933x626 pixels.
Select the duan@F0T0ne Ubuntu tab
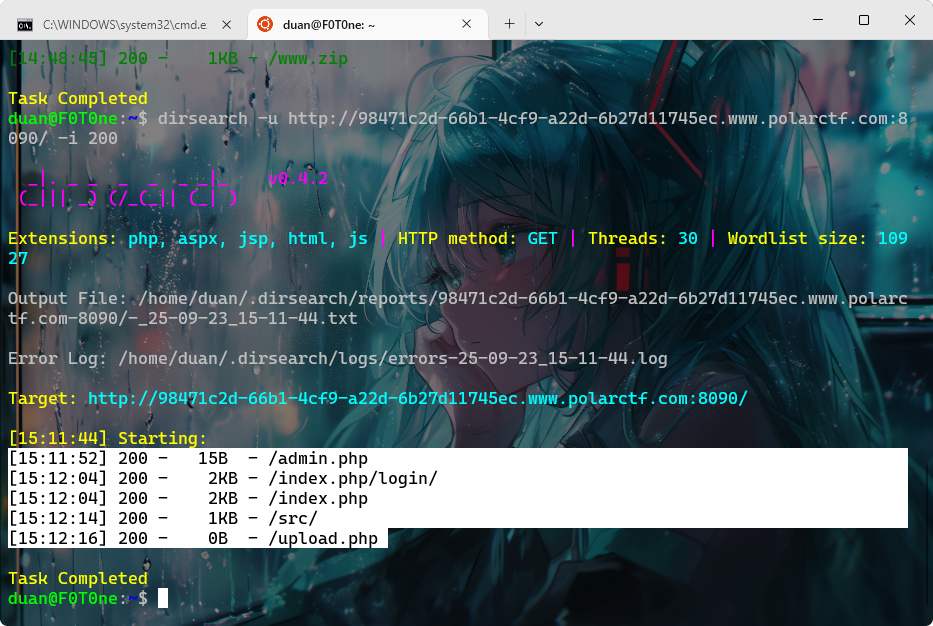coord(367,24)
